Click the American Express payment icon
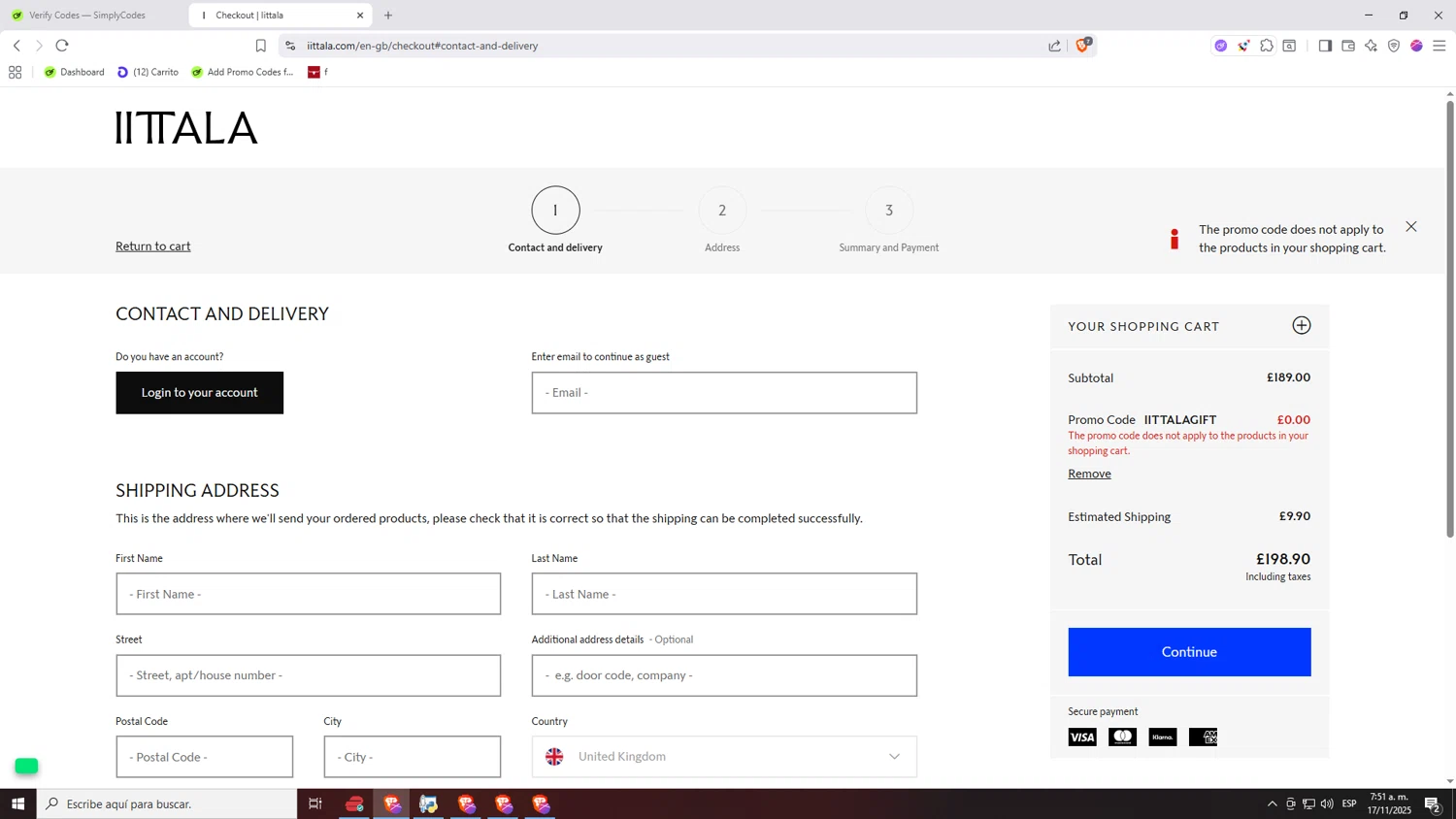This screenshot has height=819, width=1456. (x=1204, y=737)
